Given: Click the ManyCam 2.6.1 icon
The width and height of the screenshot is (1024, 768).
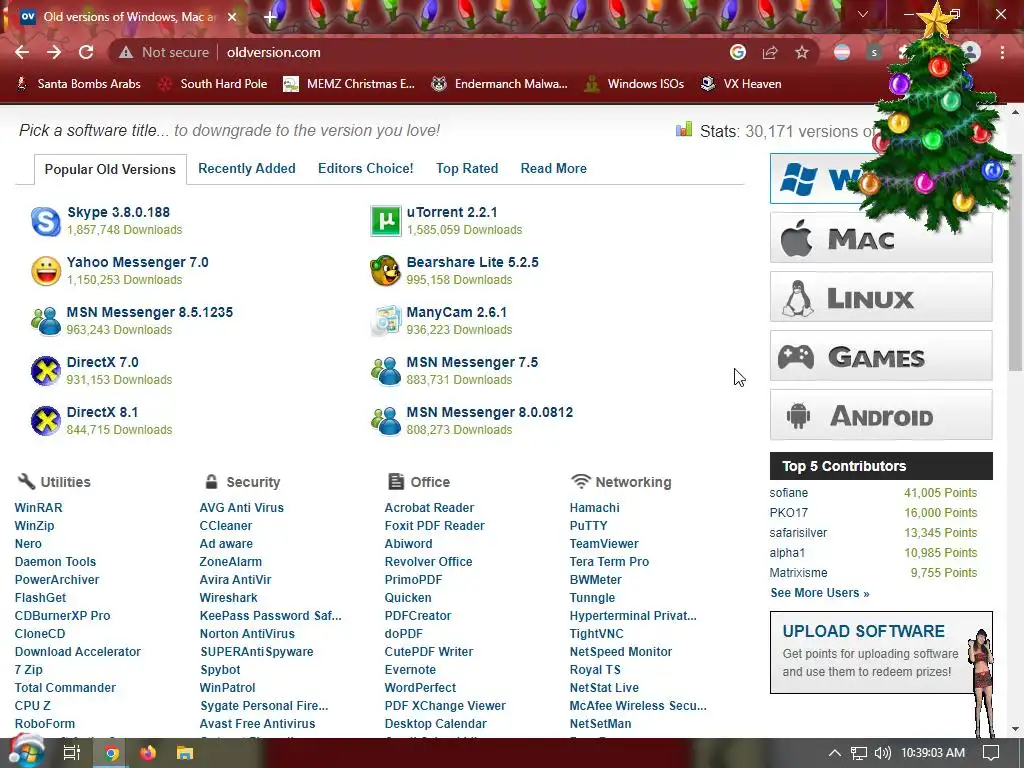Looking at the screenshot, I should (x=385, y=321).
